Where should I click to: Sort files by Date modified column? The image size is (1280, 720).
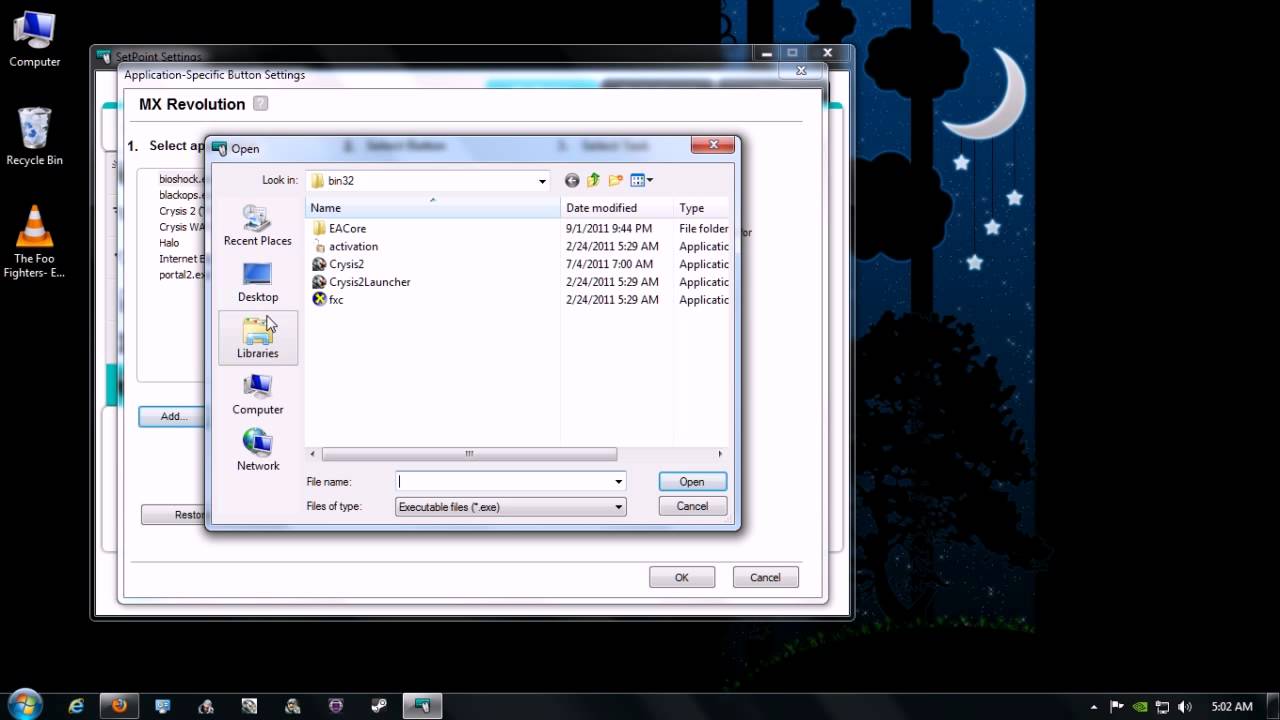tap(617, 208)
